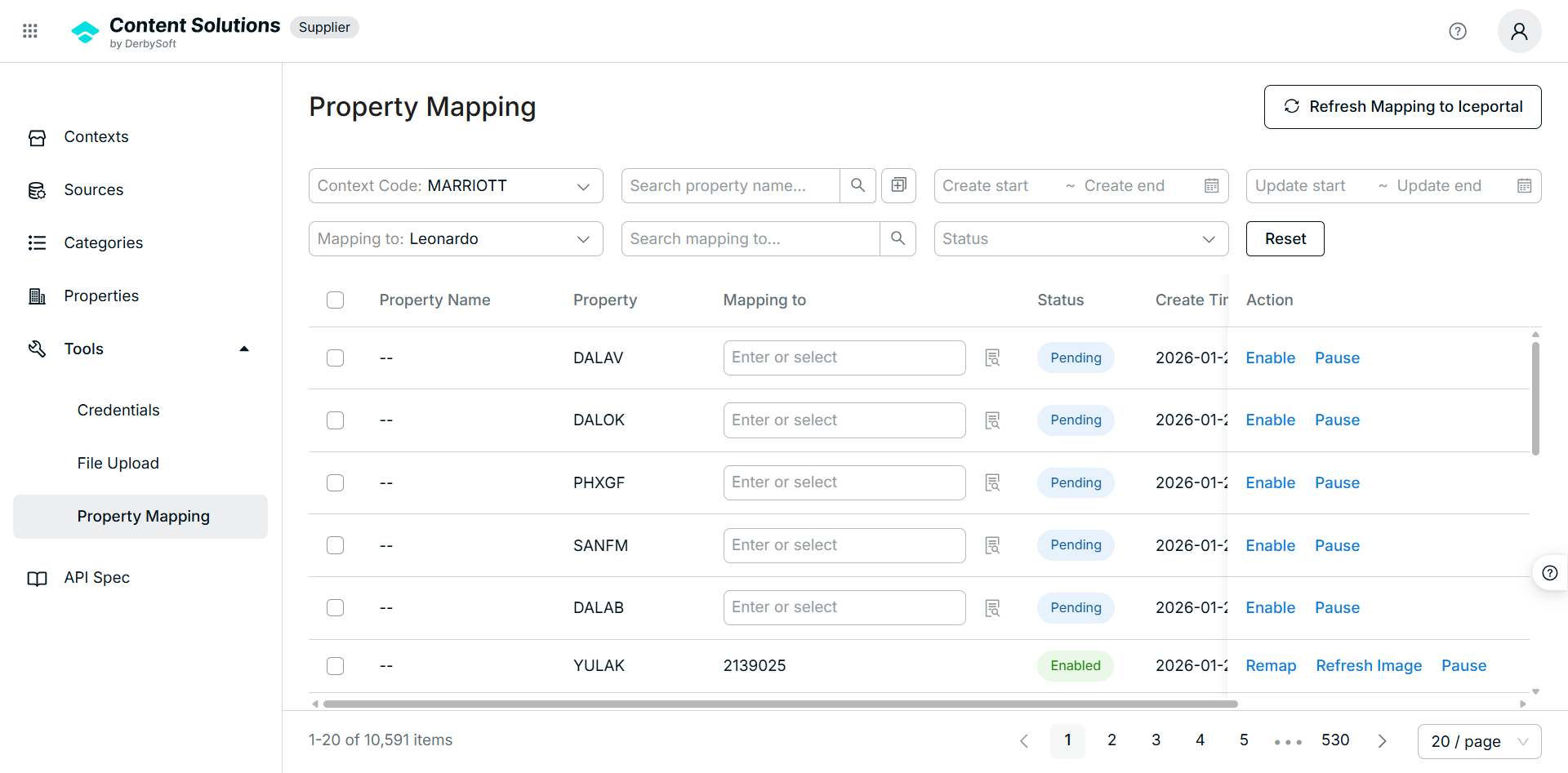Screen dimensions: 1568x773
Task: Click the batch add icon beside property search
Action: coord(898,185)
